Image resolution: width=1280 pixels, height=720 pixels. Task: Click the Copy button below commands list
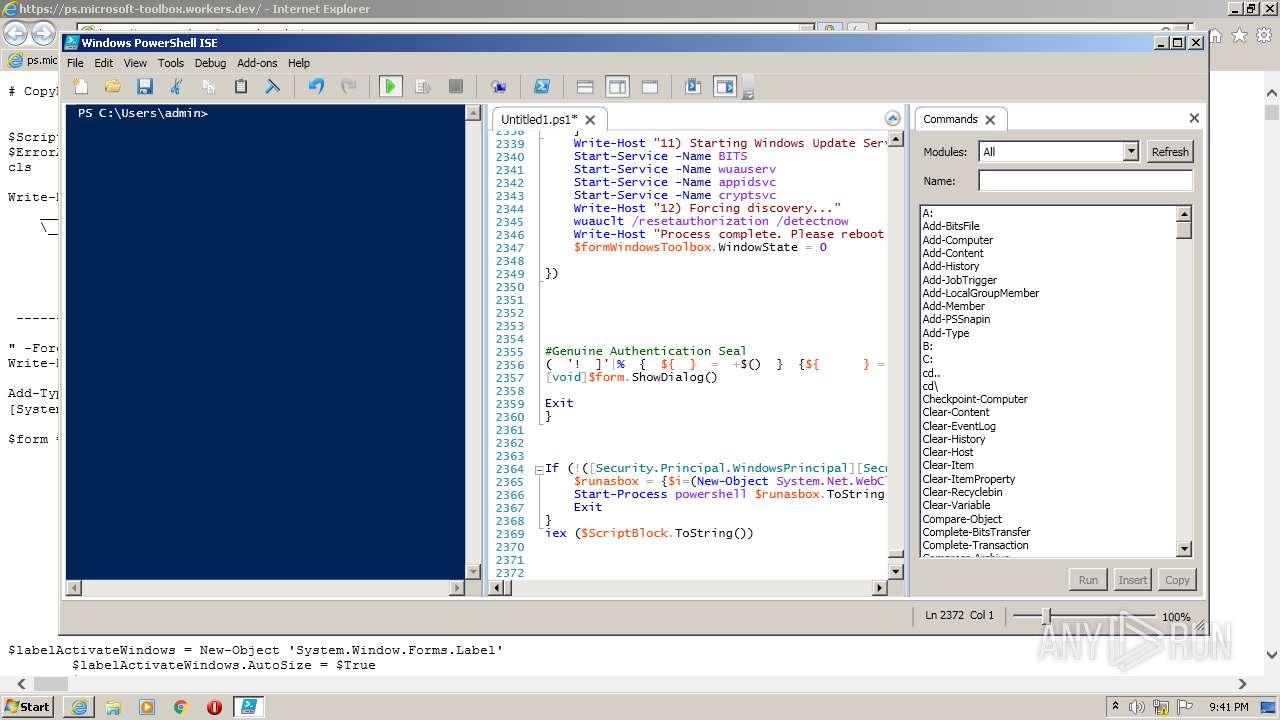tap(1177, 580)
